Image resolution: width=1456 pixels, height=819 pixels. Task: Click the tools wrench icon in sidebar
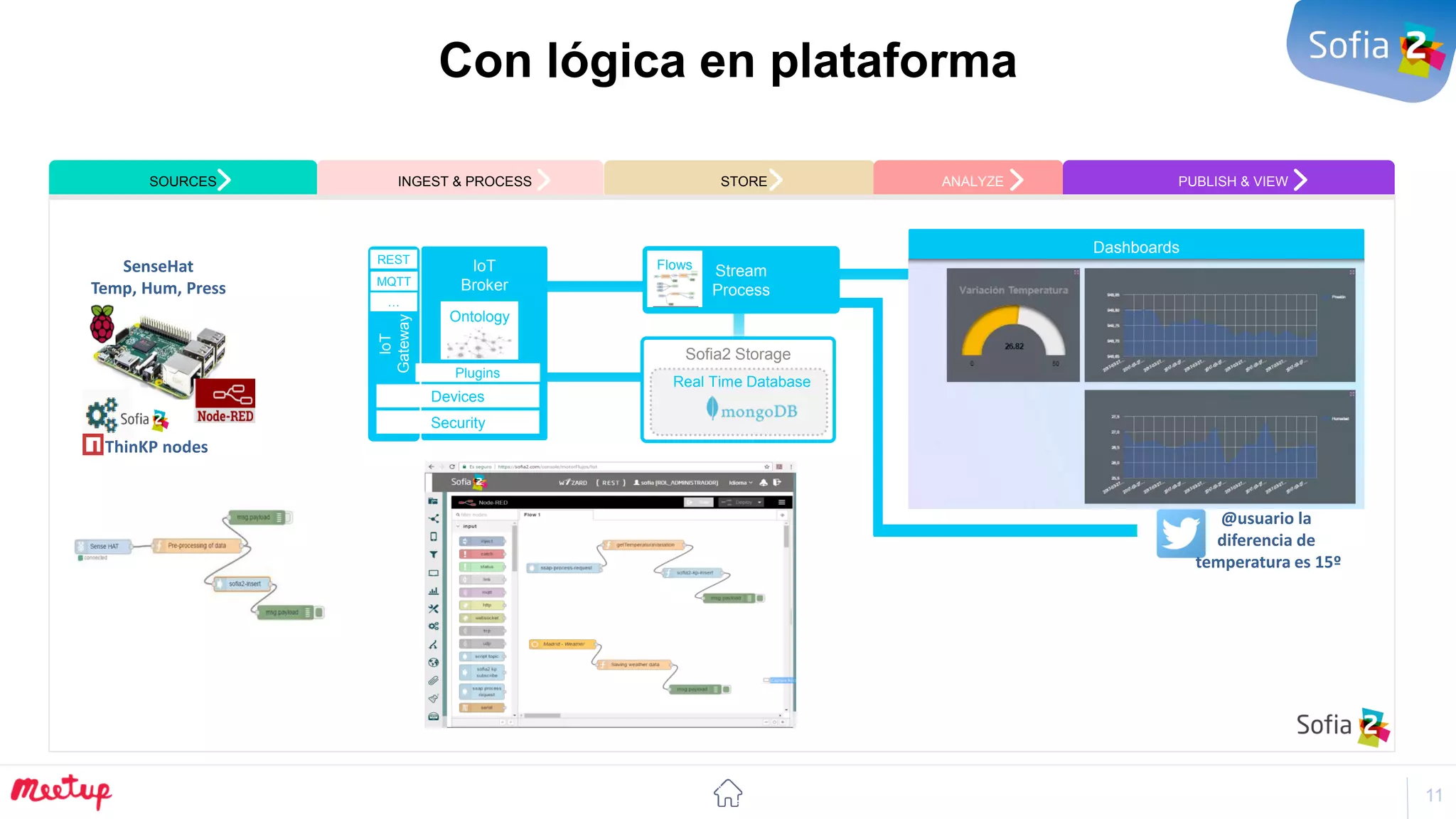click(x=434, y=609)
